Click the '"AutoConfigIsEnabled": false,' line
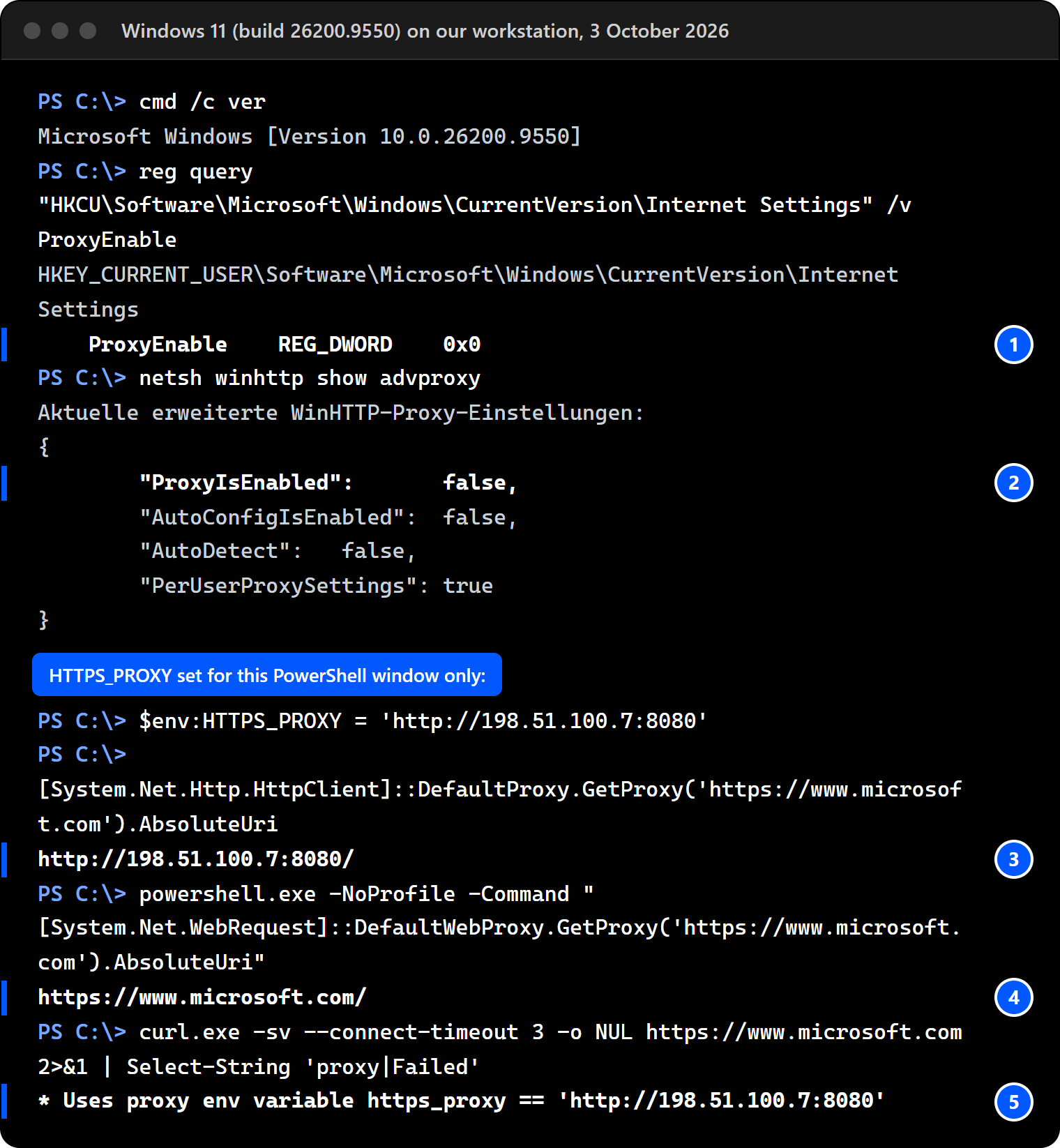Image resolution: width=1060 pixels, height=1148 pixels. (x=328, y=518)
